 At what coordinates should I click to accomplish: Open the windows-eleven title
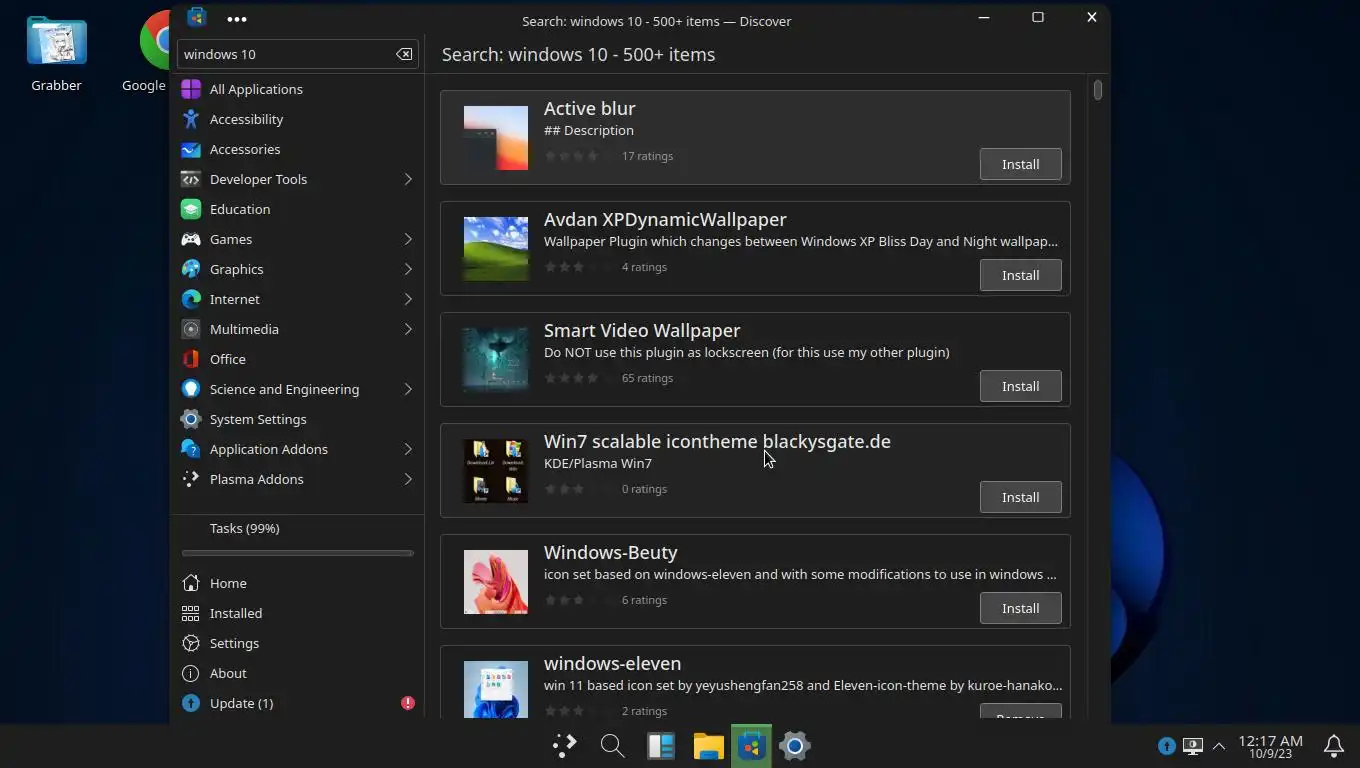coord(612,663)
